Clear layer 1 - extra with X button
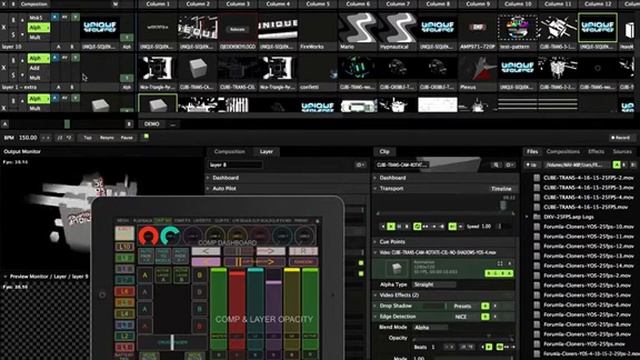 [x=4, y=67]
